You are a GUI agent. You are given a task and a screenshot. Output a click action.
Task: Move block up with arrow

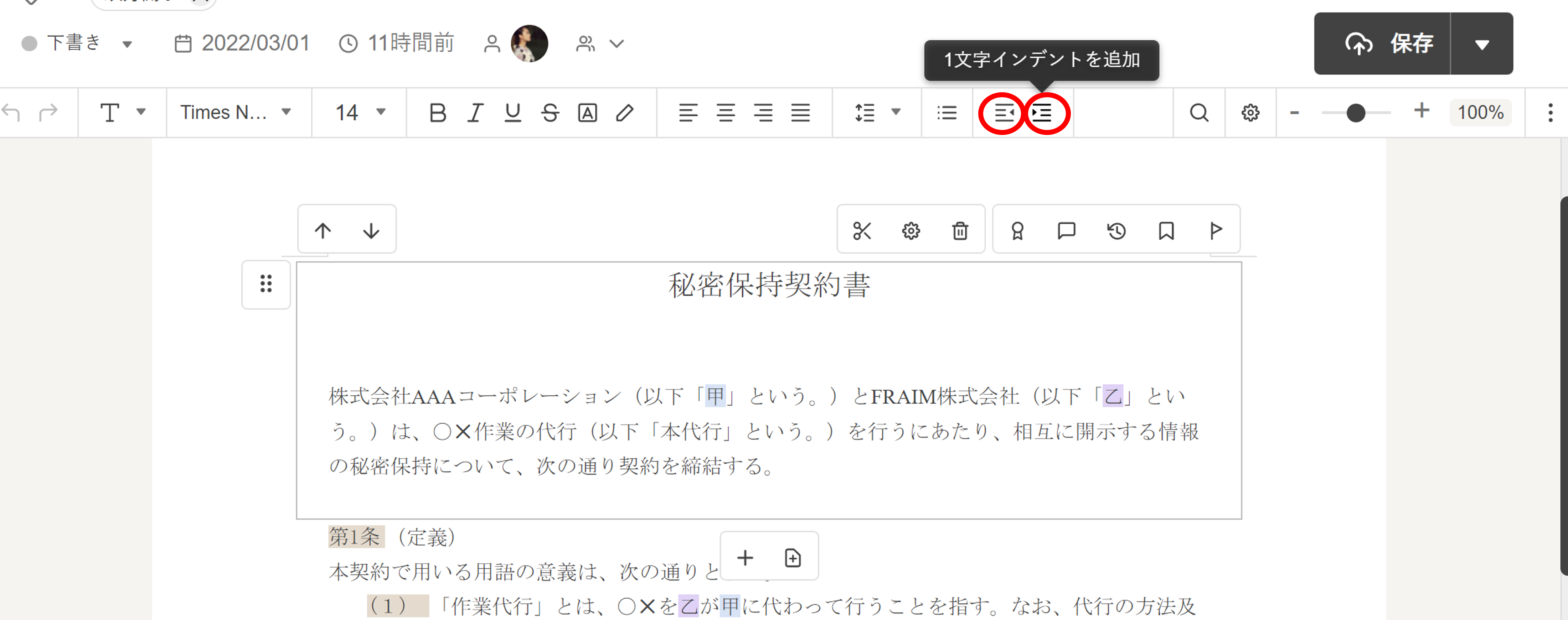323,231
